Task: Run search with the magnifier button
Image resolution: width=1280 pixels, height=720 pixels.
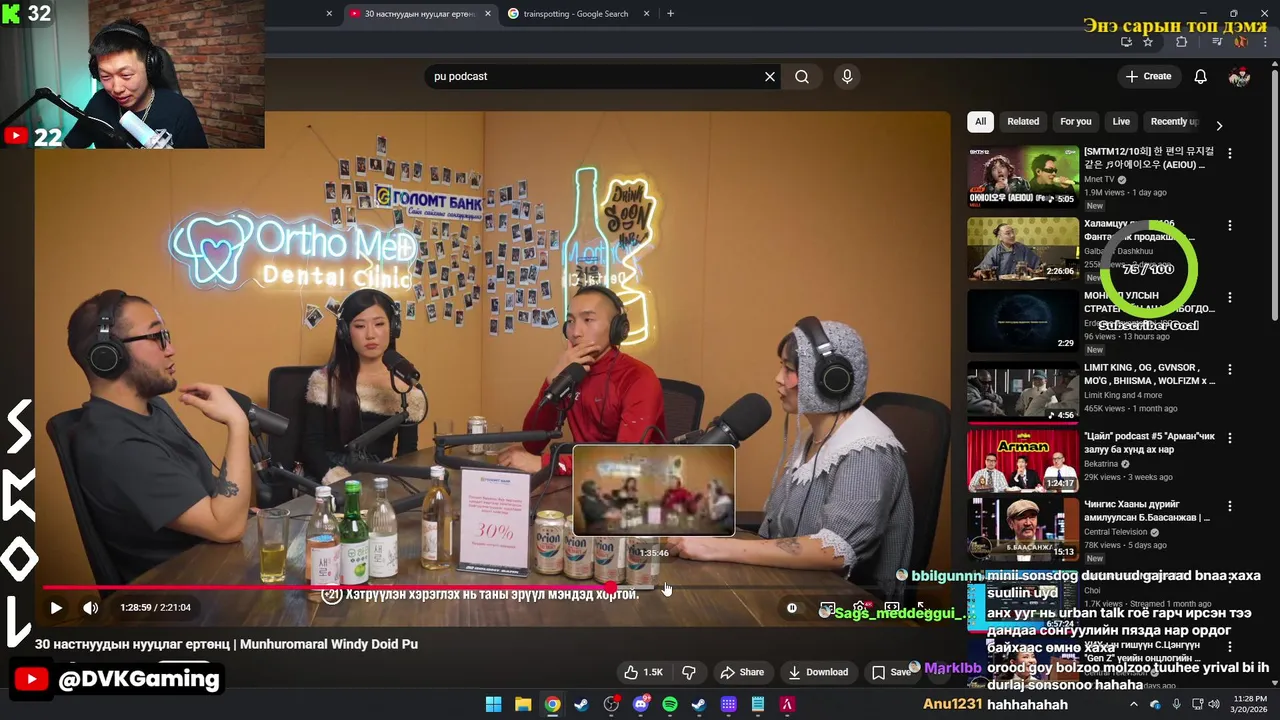Action: pos(802,76)
